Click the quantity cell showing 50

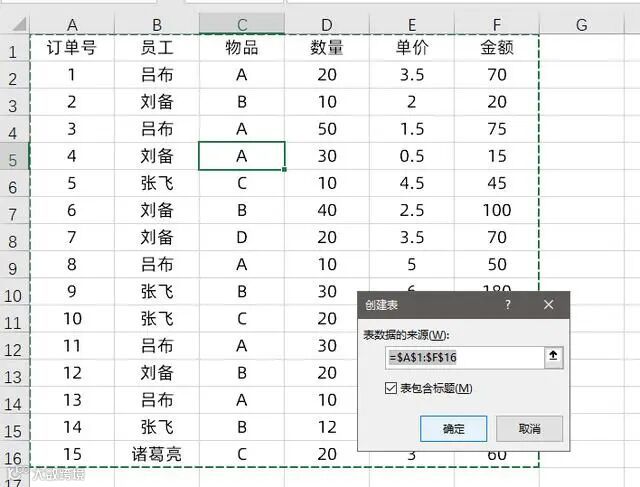tap(327, 129)
